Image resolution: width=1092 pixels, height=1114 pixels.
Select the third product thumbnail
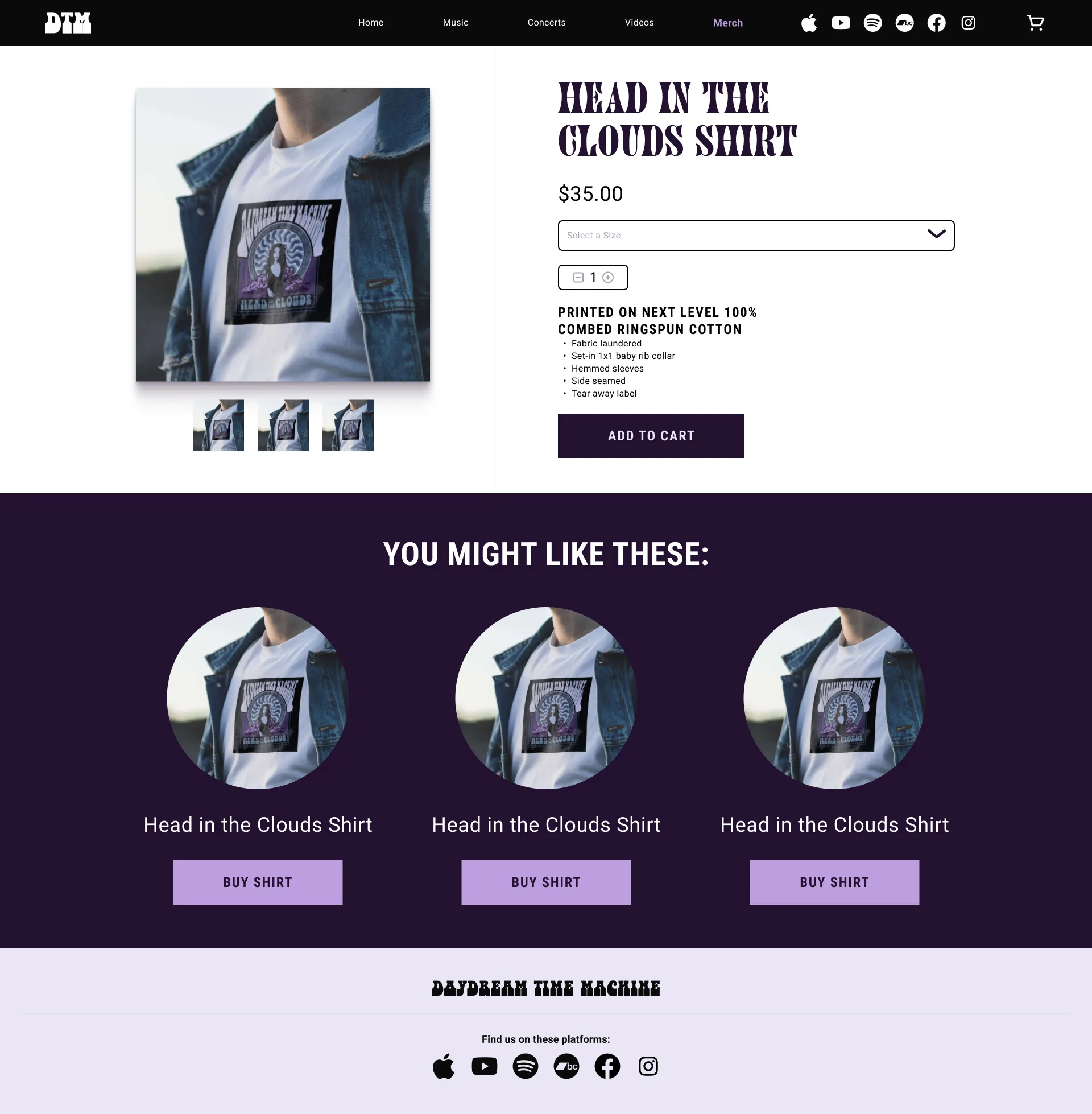[x=348, y=425]
